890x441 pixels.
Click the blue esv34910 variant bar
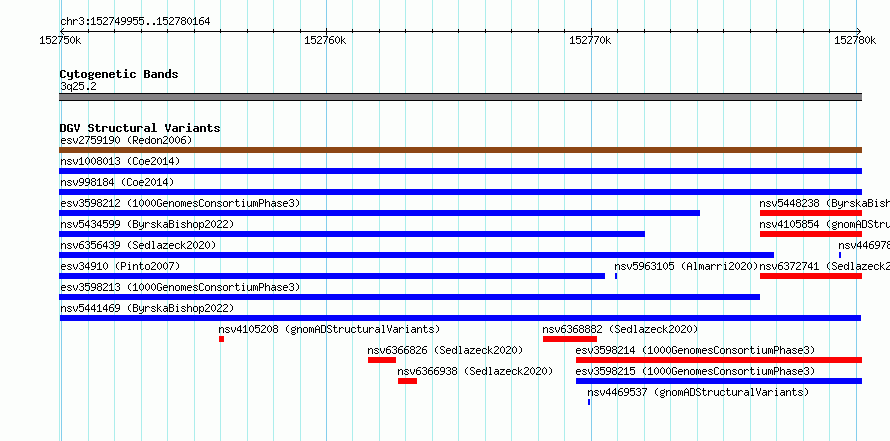pos(332,276)
